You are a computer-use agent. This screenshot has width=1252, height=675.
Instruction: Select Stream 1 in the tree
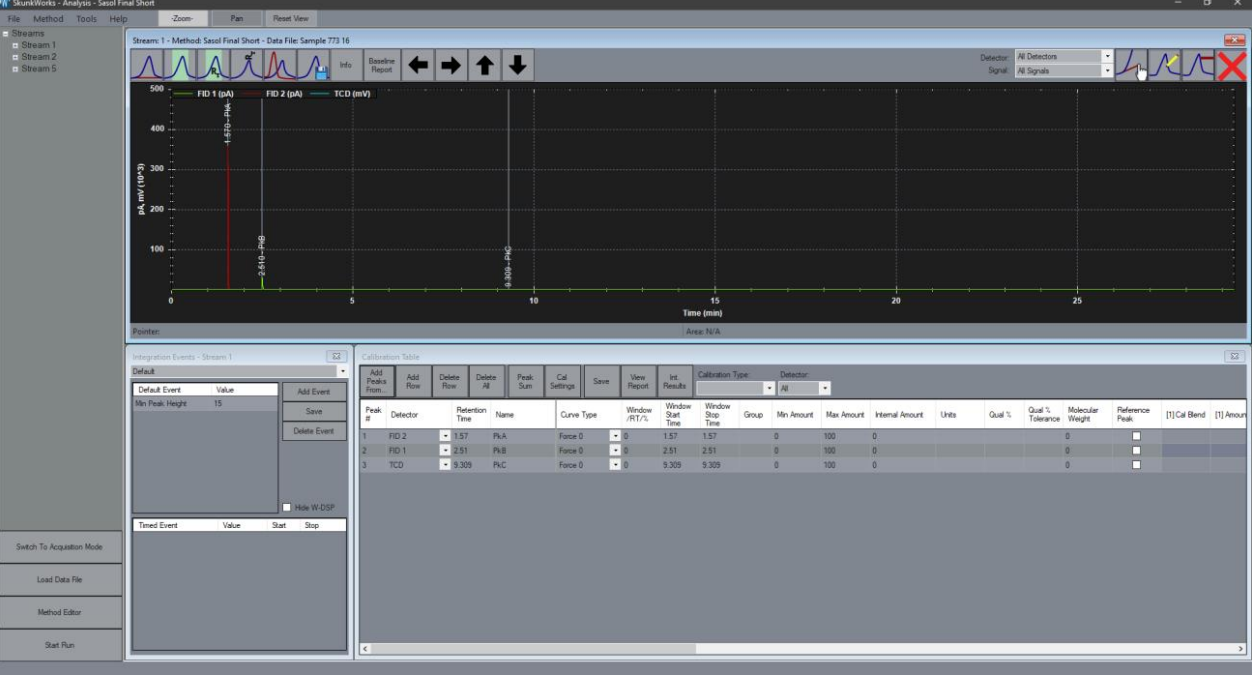[x=39, y=45]
